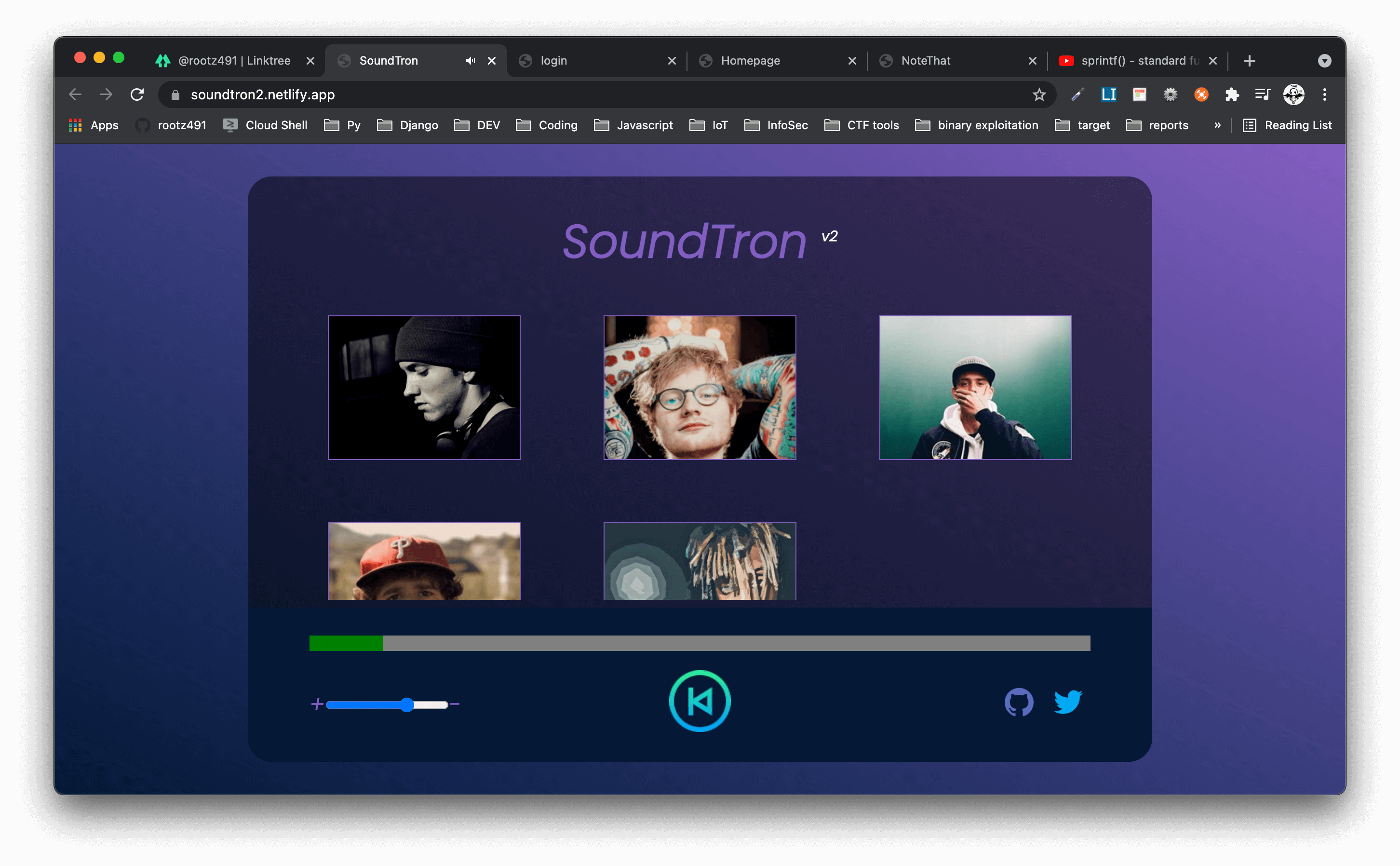Close the Homepage tab

852,61
